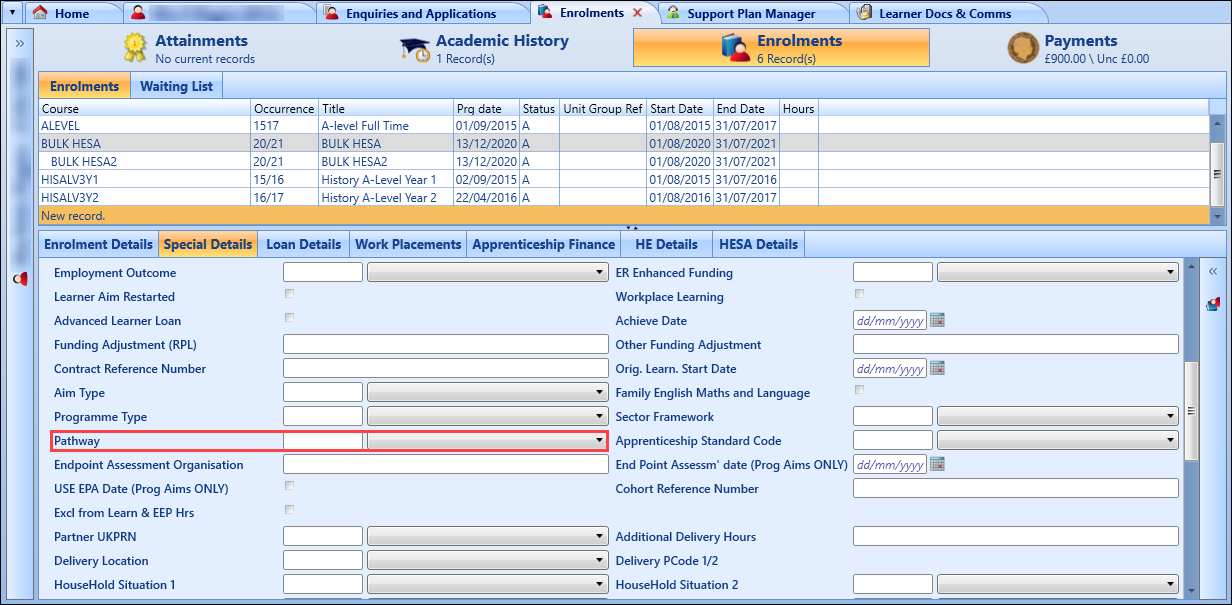The height and width of the screenshot is (605, 1232).
Task: Click the Contract Reference Number input field
Action: tap(445, 368)
